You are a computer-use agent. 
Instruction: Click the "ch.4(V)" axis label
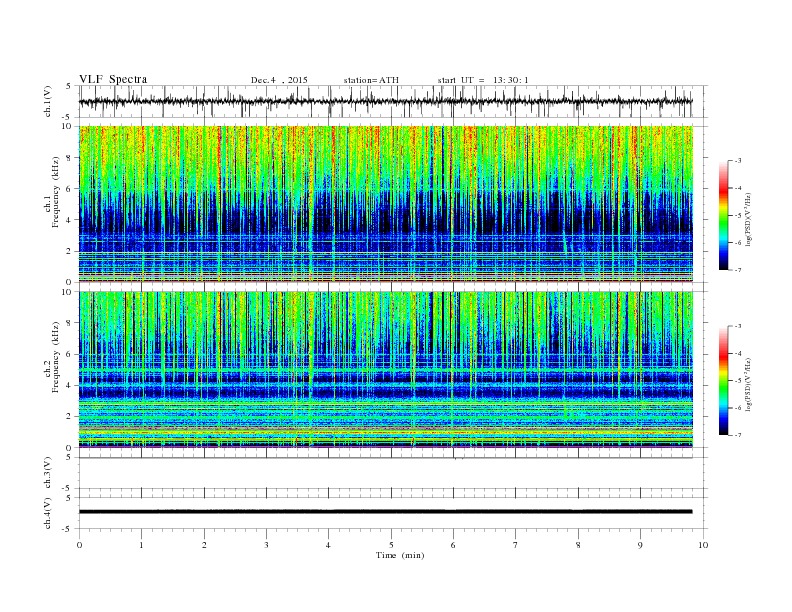48,513
